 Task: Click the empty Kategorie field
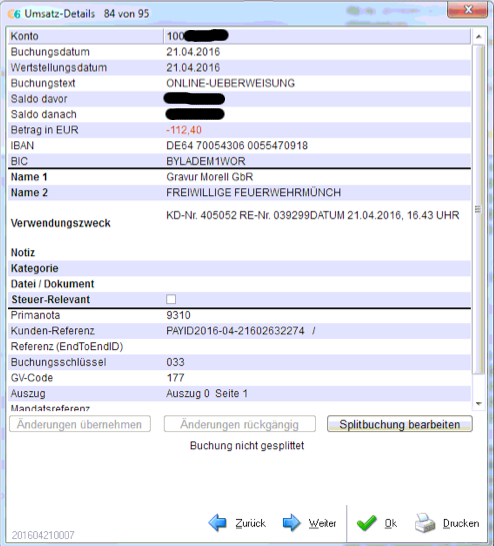point(317,268)
